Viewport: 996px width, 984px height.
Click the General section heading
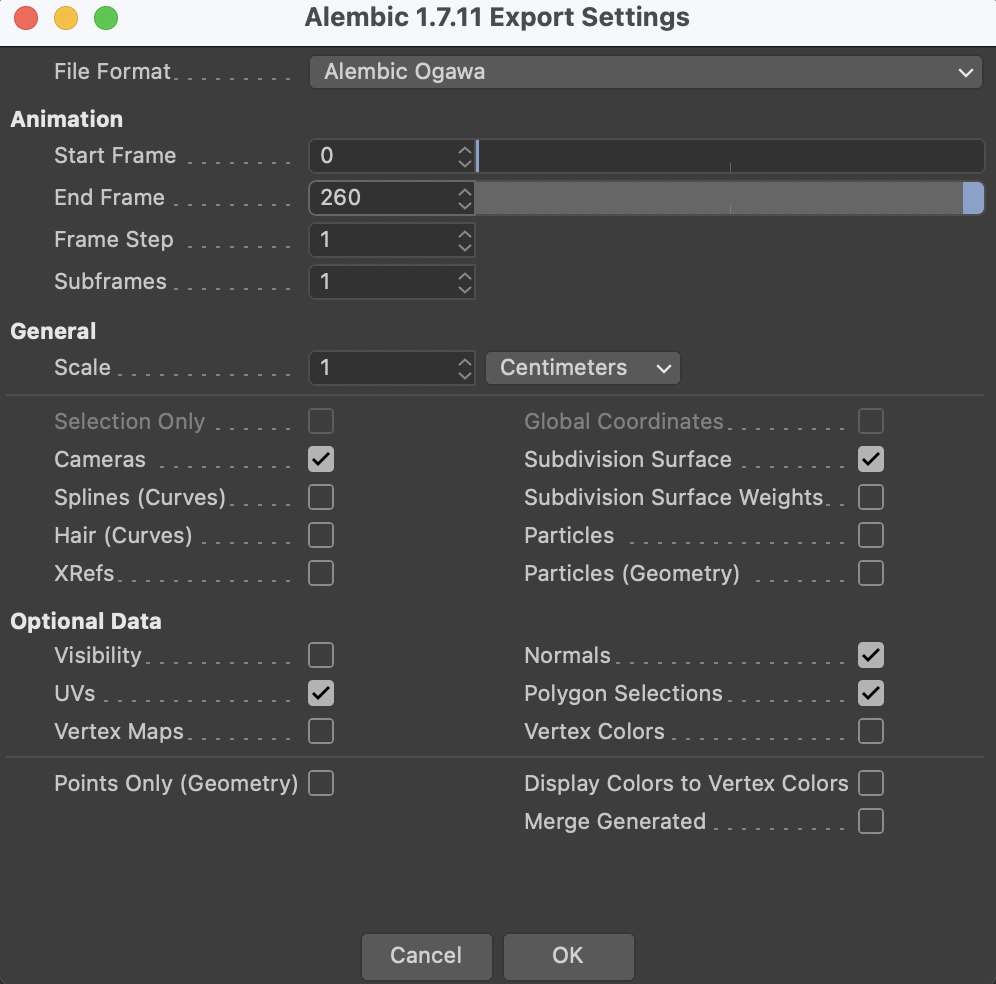53,332
